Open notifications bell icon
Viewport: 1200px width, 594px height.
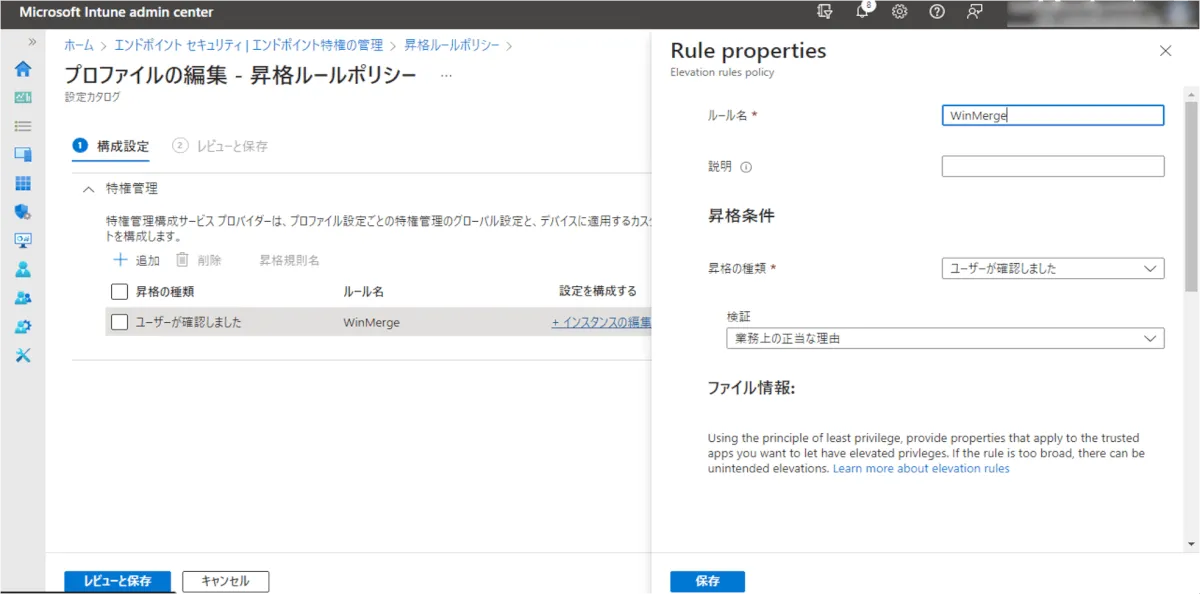coord(863,12)
